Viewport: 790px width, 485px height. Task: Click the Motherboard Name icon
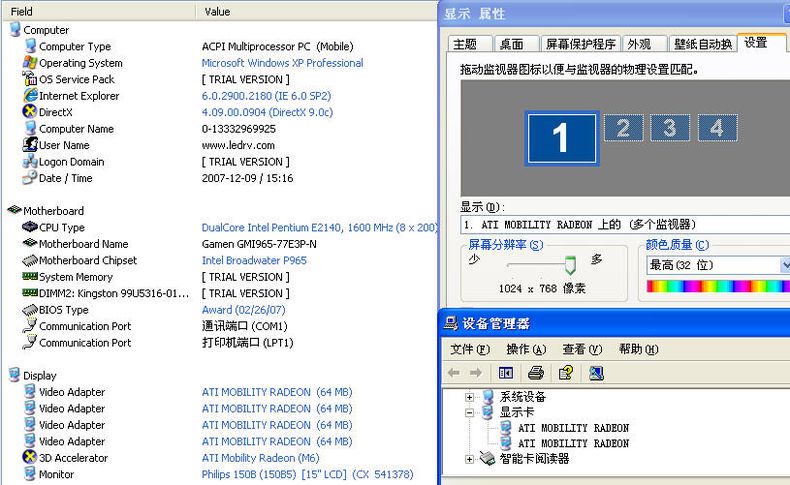point(30,243)
